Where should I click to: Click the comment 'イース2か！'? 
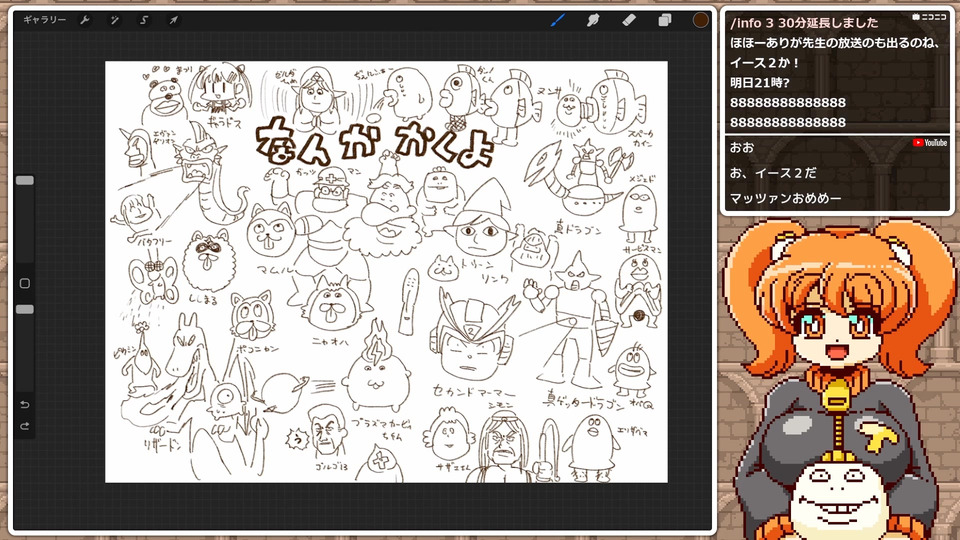(765, 63)
